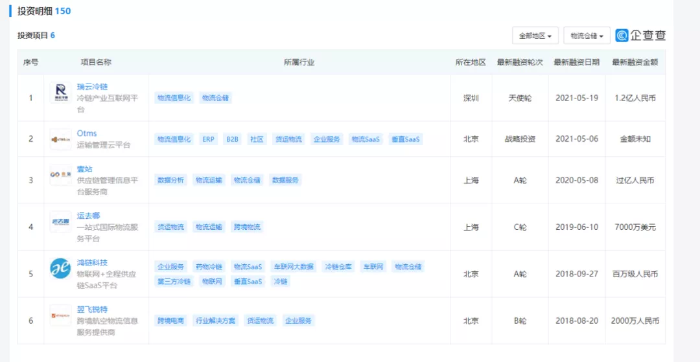Image resolution: width=700 pixels, height=362 pixels.
Task: Click the 最新融资日期 column header
Action: (x=577, y=62)
